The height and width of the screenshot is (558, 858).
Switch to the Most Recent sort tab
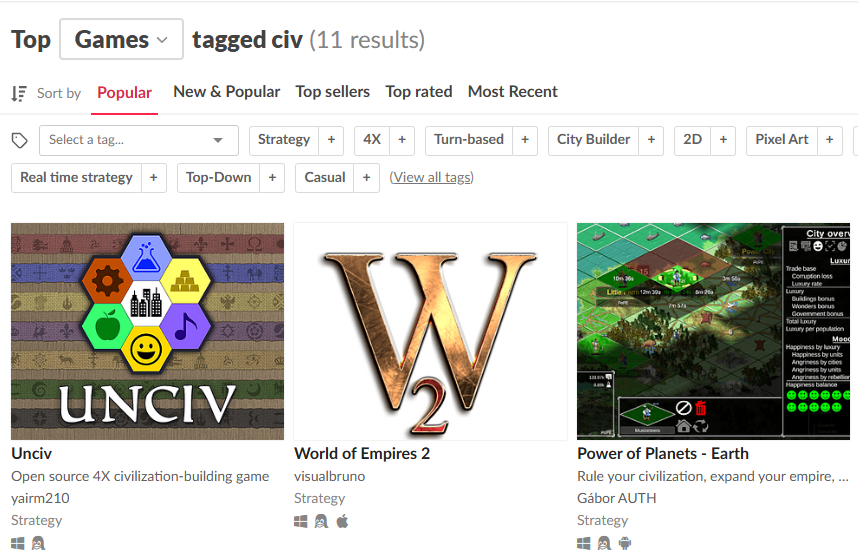tap(513, 92)
